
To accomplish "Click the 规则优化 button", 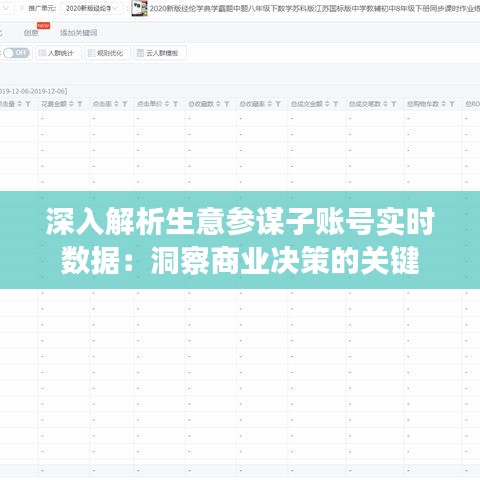I will 107,53.
